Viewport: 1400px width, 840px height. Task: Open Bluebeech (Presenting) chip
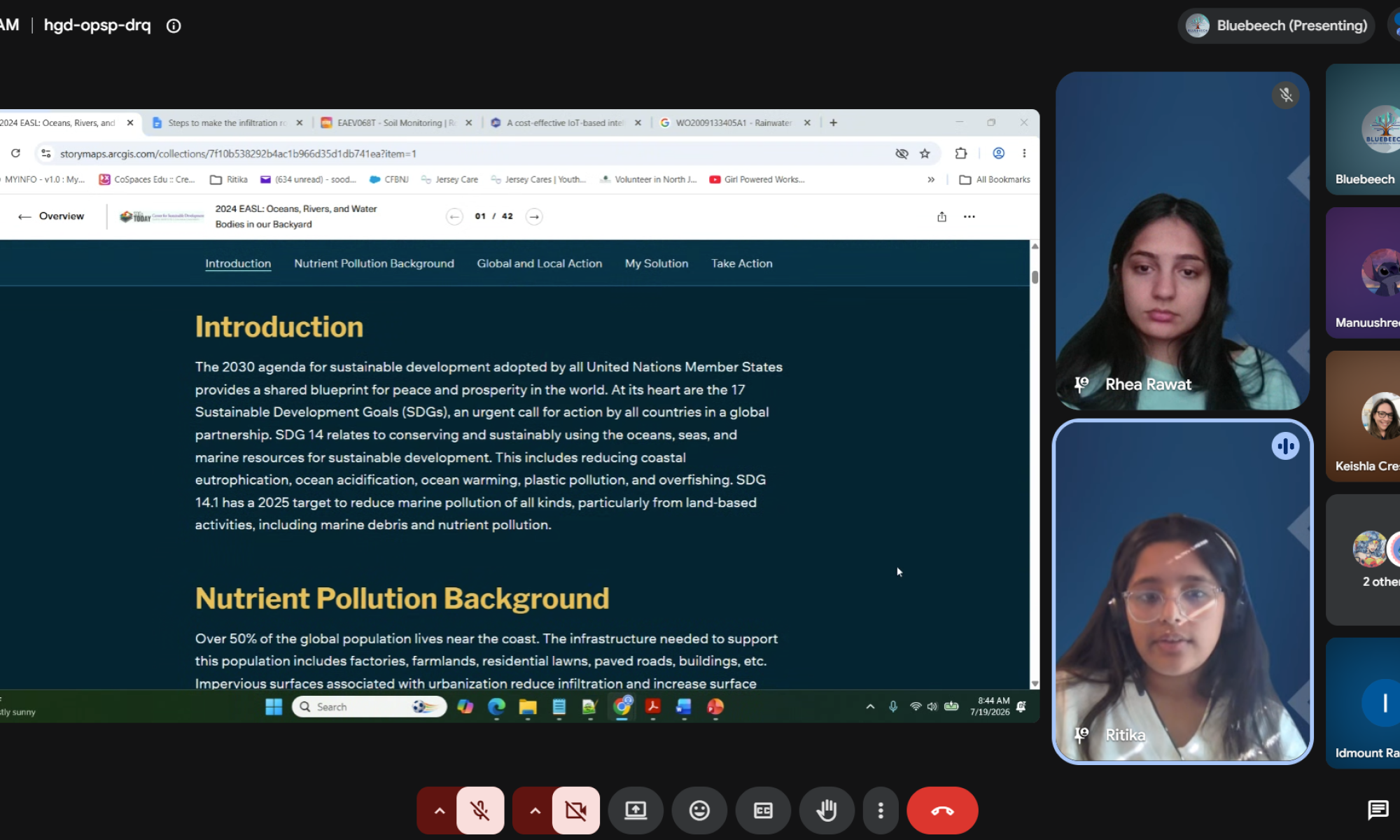tap(1276, 26)
